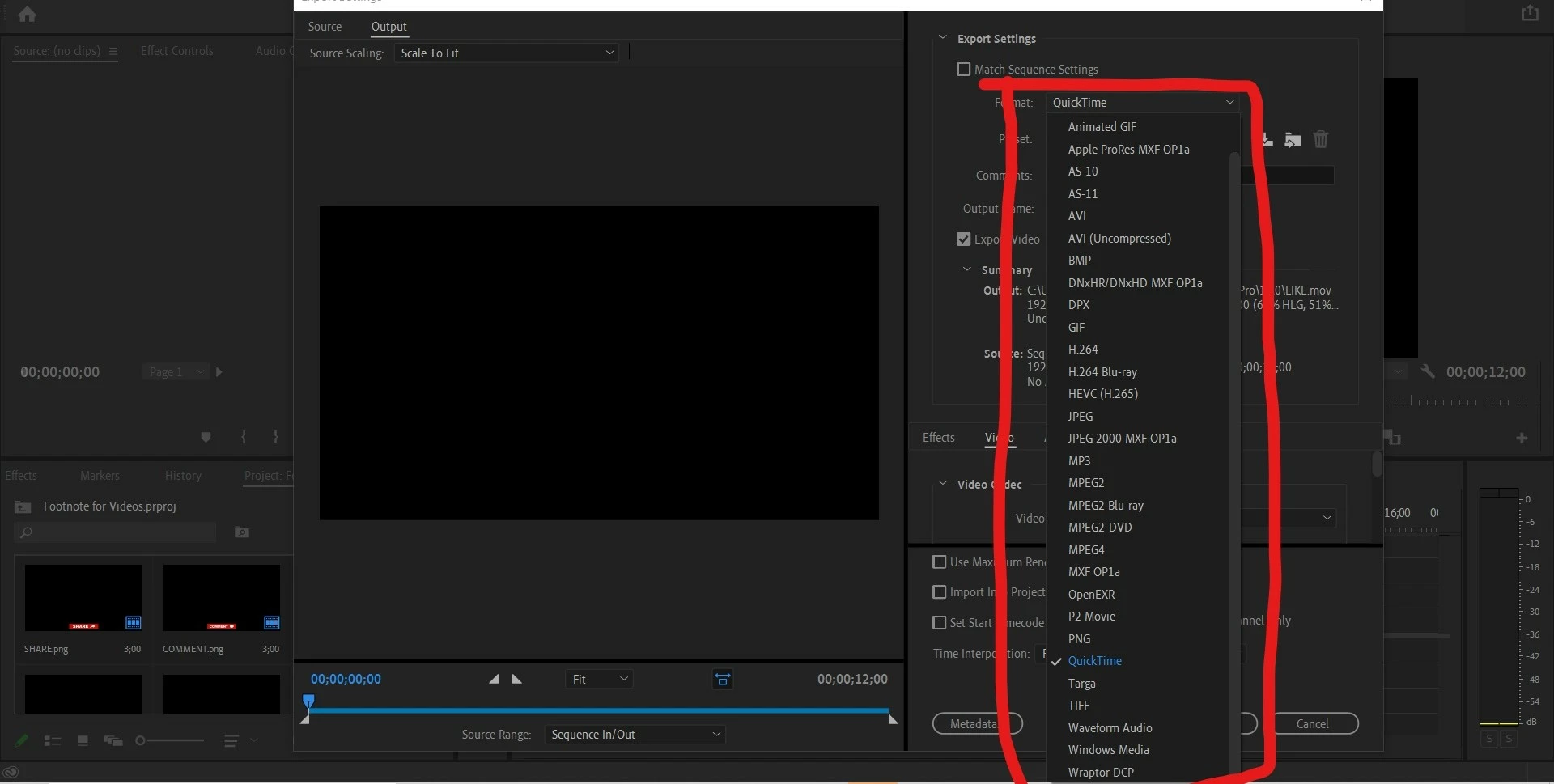Click the plus Button Editor icon in Program monitor

coord(1522,438)
